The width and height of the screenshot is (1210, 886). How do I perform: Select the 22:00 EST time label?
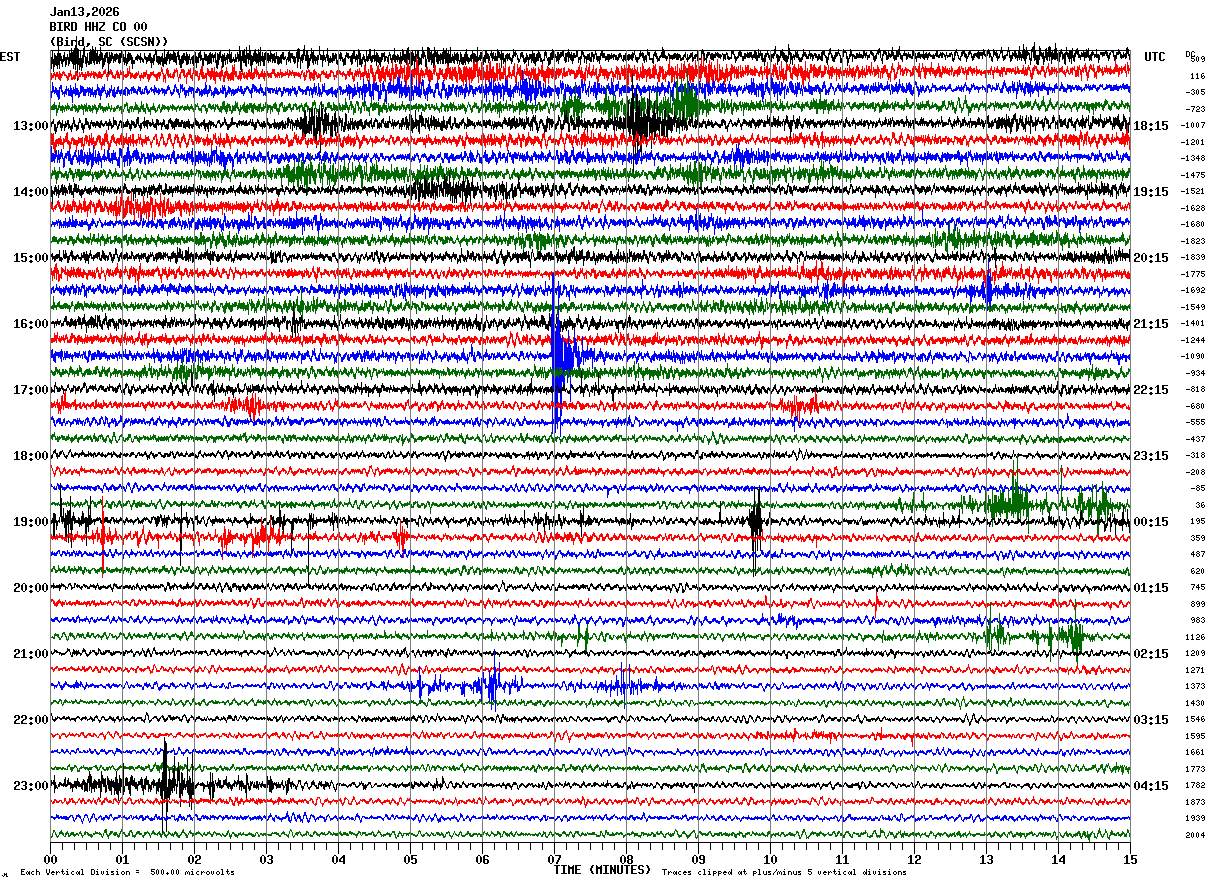coord(30,720)
